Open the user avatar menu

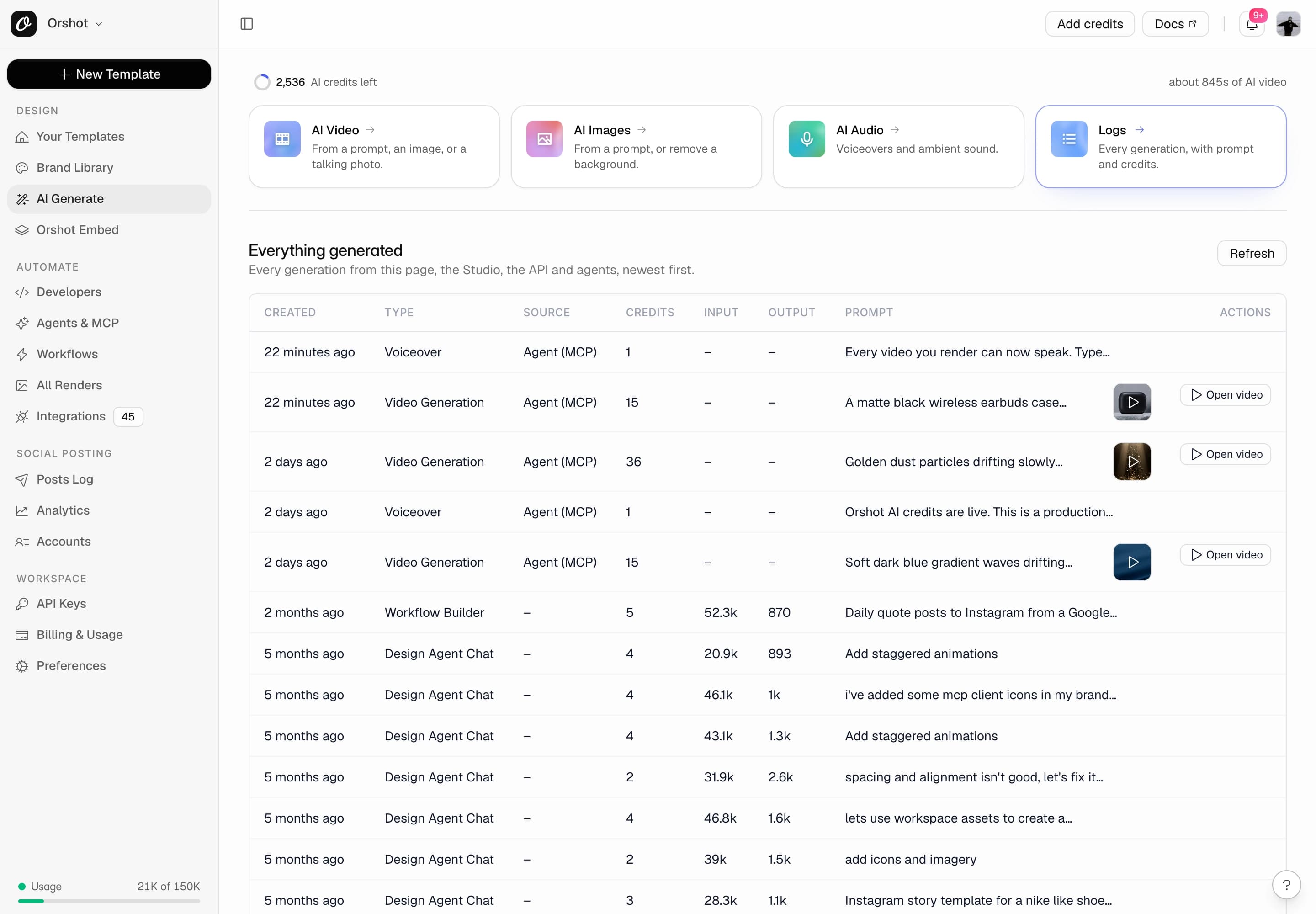pos(1289,24)
